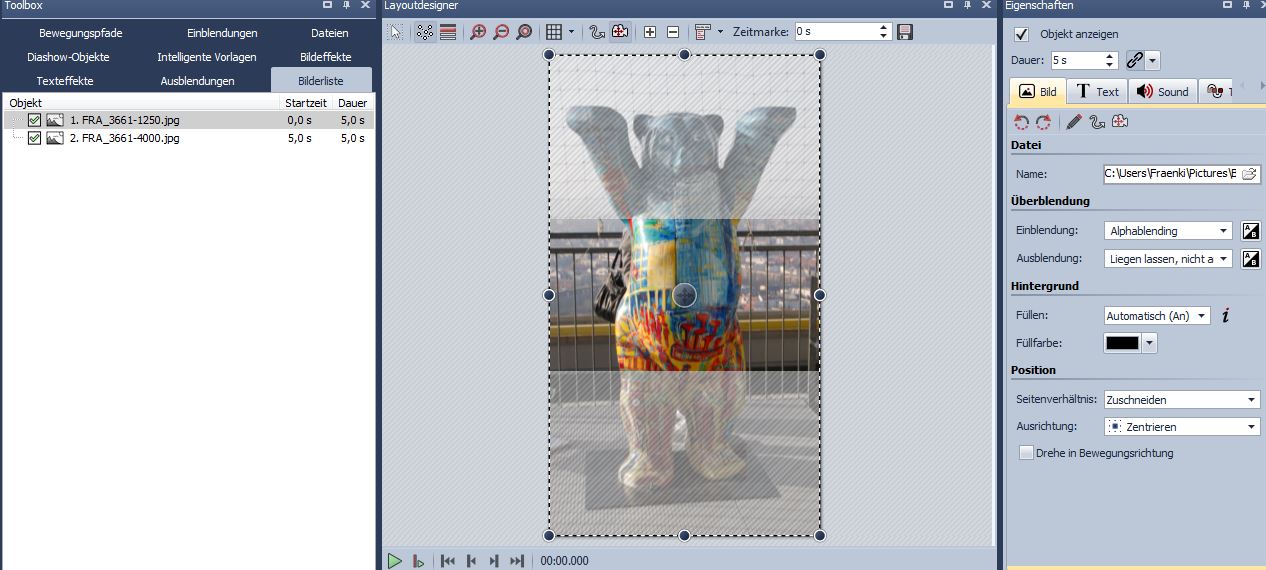Click the pencil edit icon in properties
The image size is (1266, 570).
pyautogui.click(x=1074, y=122)
